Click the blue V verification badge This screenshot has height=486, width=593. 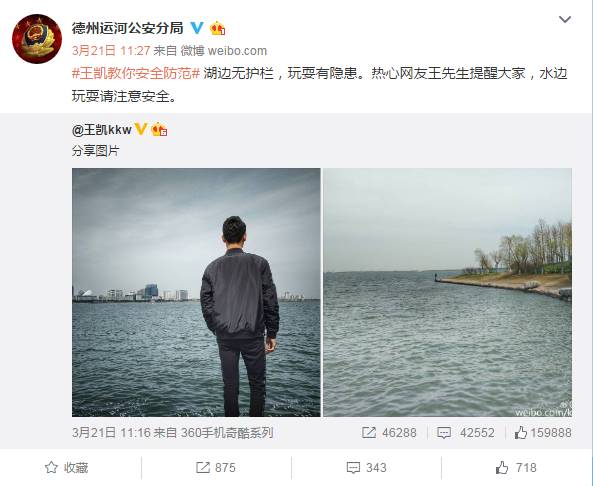pyautogui.click(x=197, y=28)
